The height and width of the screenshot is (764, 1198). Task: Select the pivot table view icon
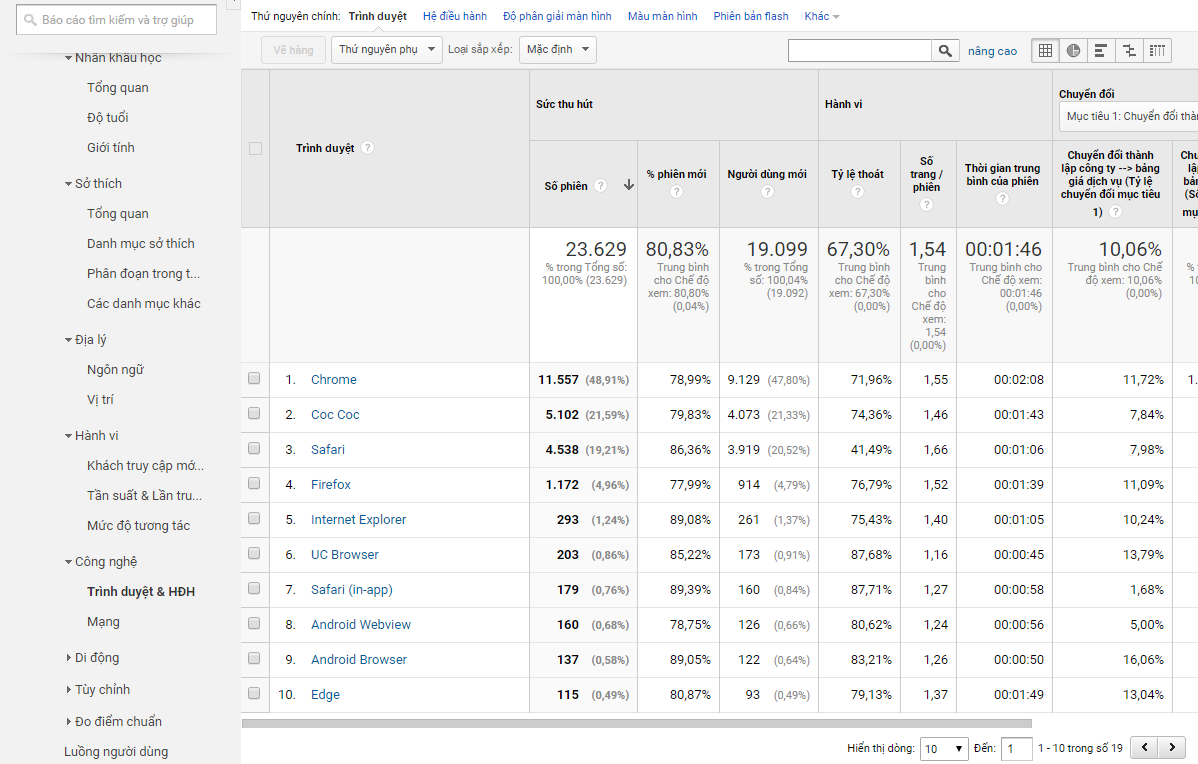pyautogui.click(x=1157, y=50)
